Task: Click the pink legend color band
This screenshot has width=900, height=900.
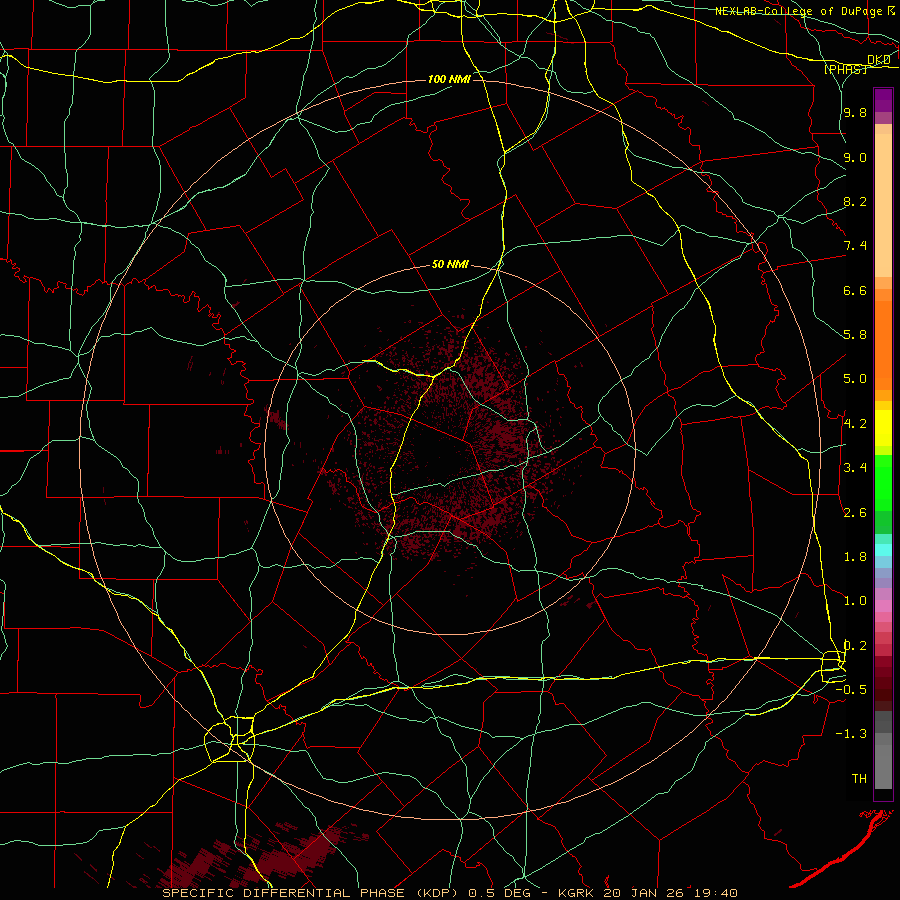Action: coord(883,606)
